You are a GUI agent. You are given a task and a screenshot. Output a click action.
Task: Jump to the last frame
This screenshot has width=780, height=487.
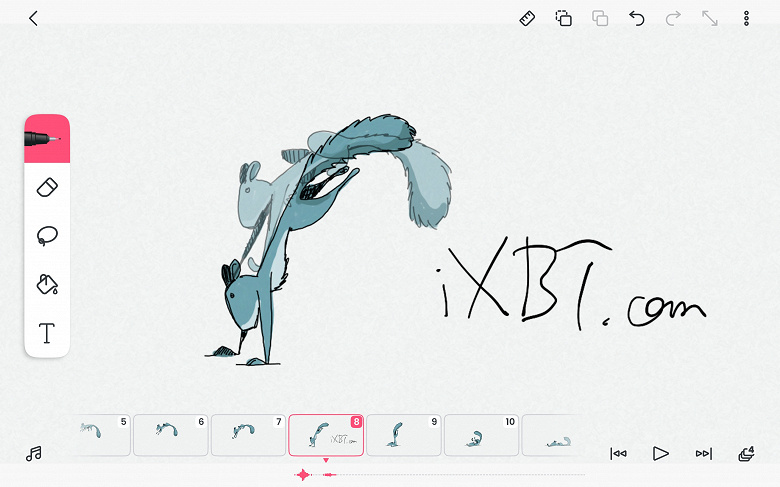(x=703, y=454)
